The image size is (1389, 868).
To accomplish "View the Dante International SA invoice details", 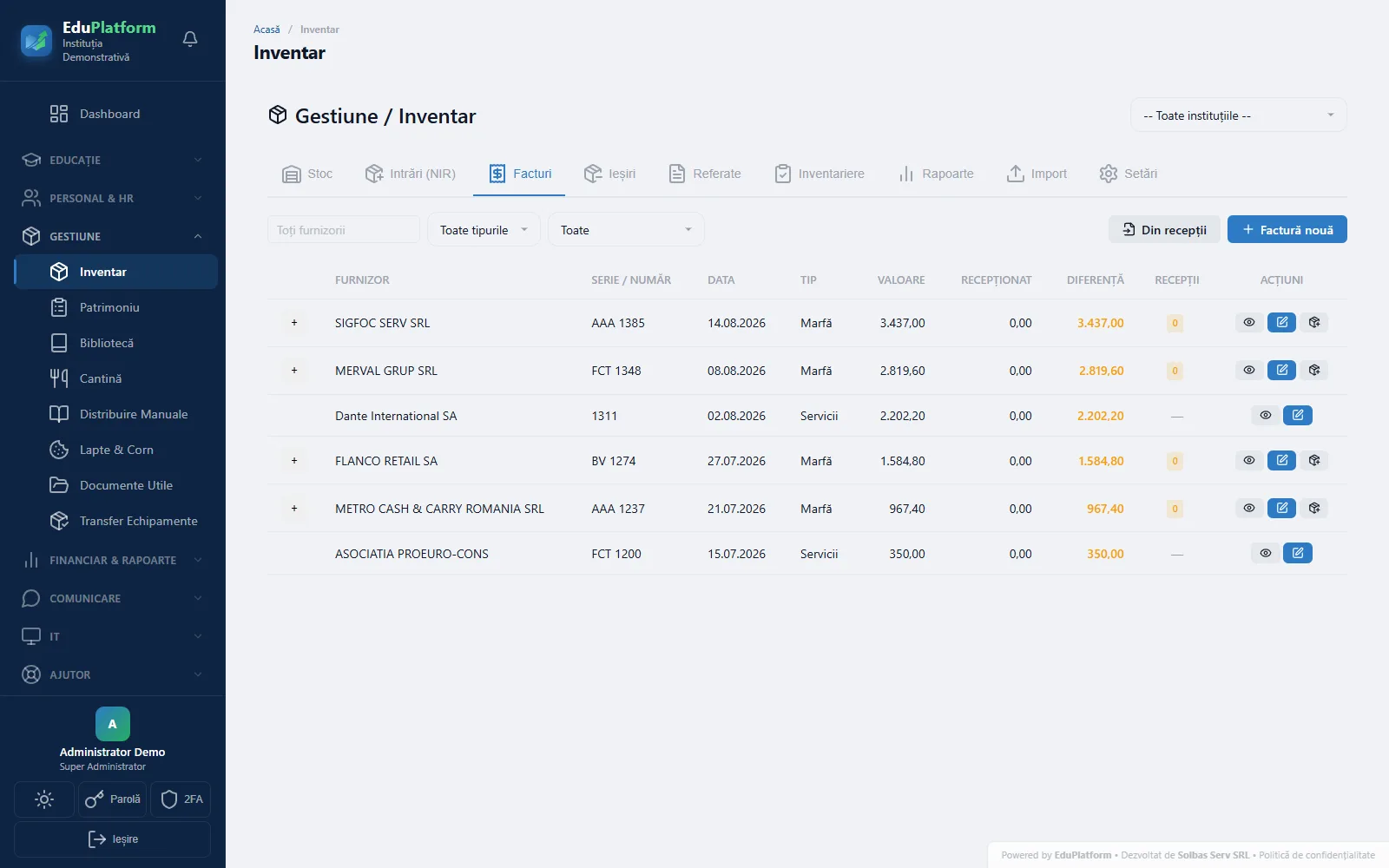I will point(1266,416).
